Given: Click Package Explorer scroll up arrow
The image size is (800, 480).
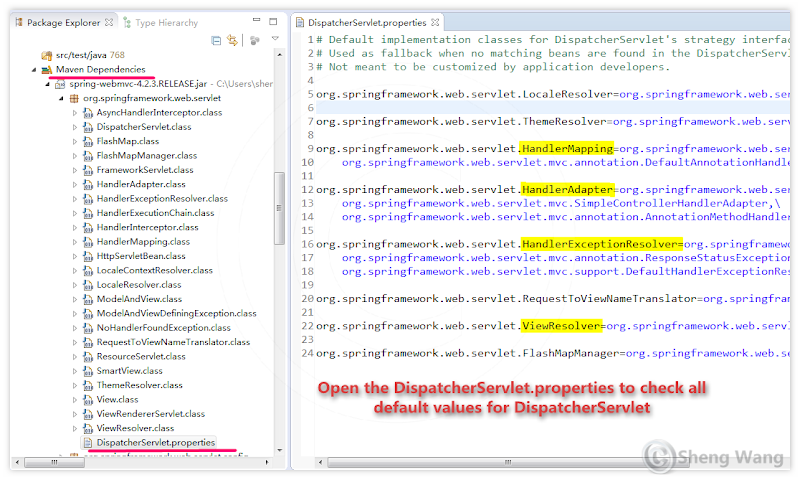Looking at the screenshot, I should pyautogui.click(x=279, y=55).
